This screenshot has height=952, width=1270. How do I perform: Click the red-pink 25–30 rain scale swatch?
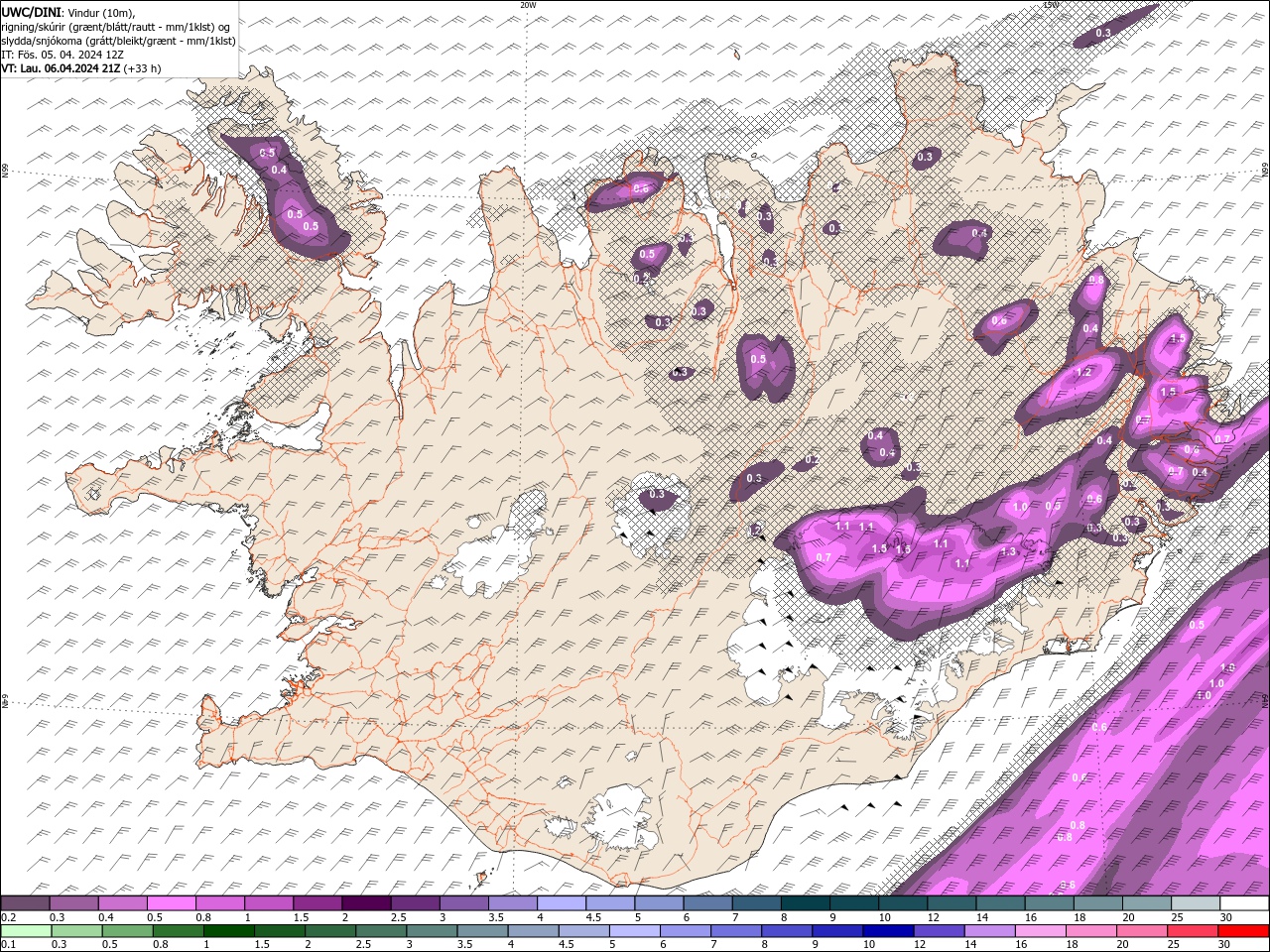click(x=1193, y=931)
